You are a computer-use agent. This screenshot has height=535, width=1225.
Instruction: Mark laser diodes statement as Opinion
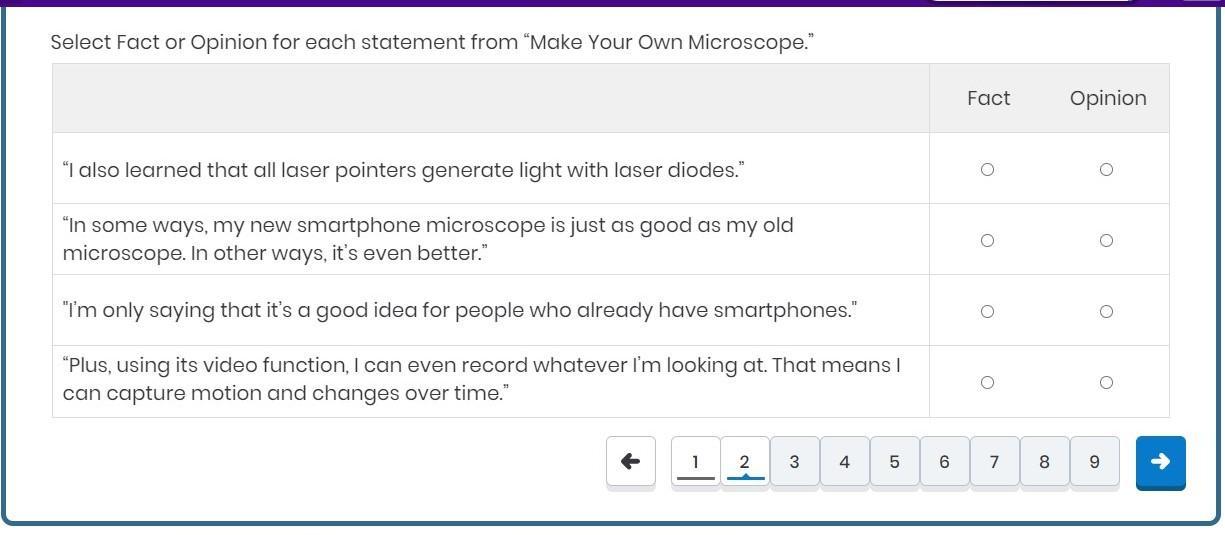1106,170
